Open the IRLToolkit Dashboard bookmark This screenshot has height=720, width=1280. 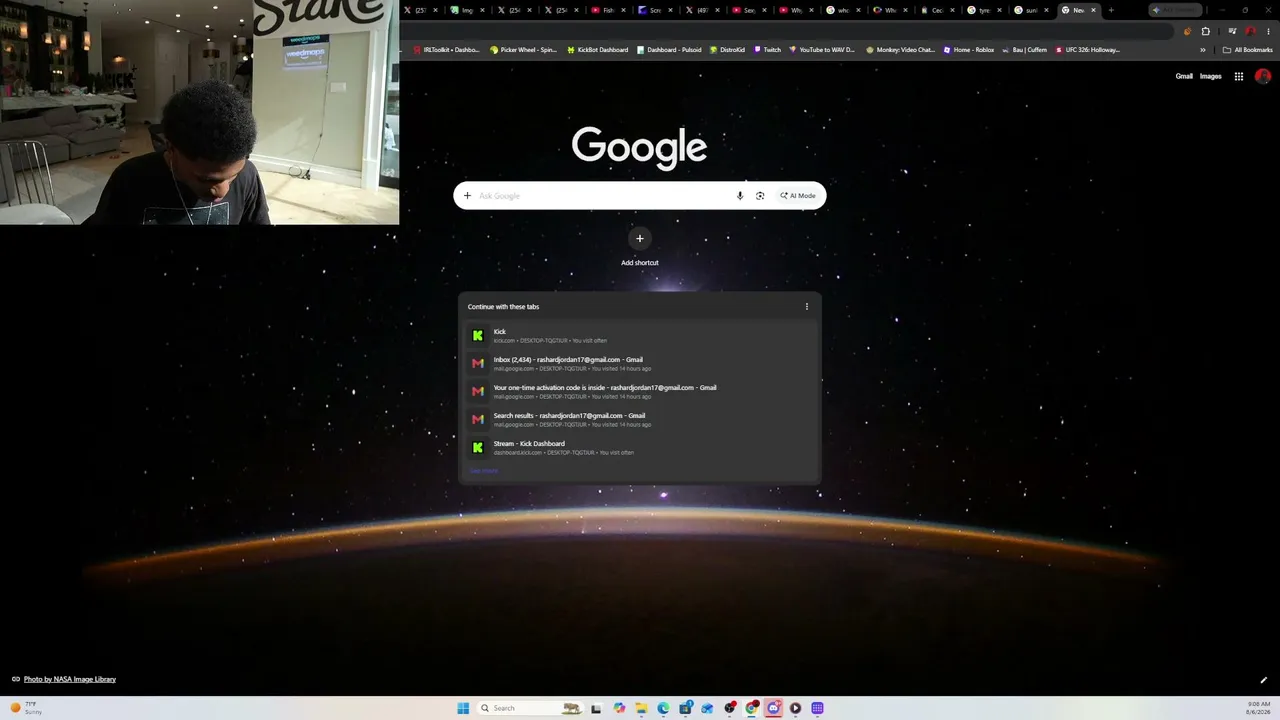(447, 50)
